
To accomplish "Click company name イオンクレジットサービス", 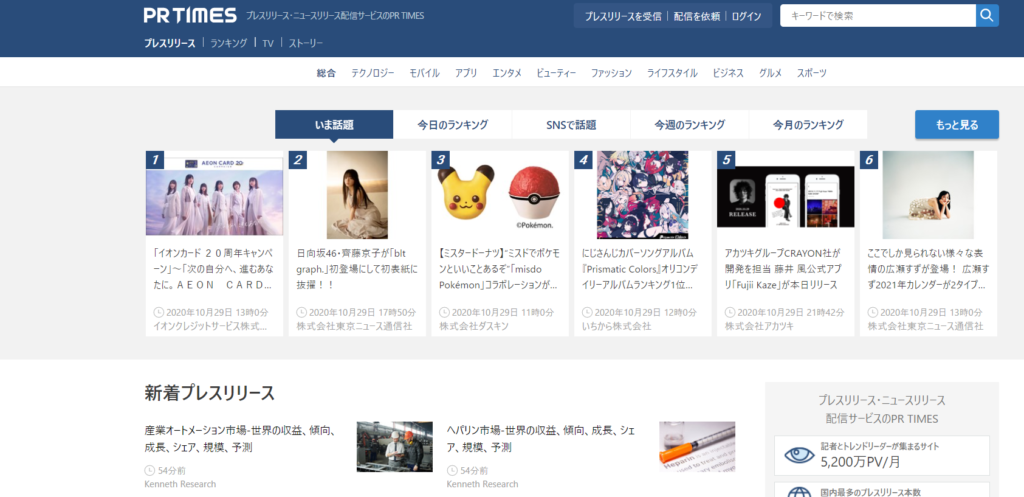I will (x=210, y=325).
